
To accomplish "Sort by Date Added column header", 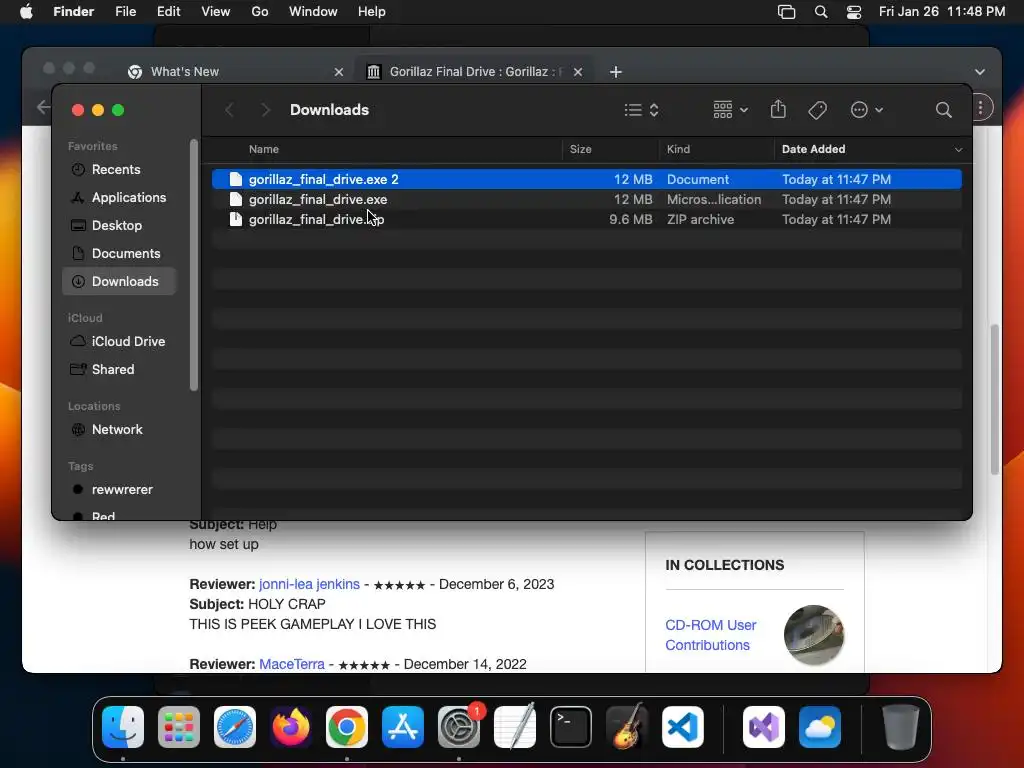I will click(x=813, y=149).
